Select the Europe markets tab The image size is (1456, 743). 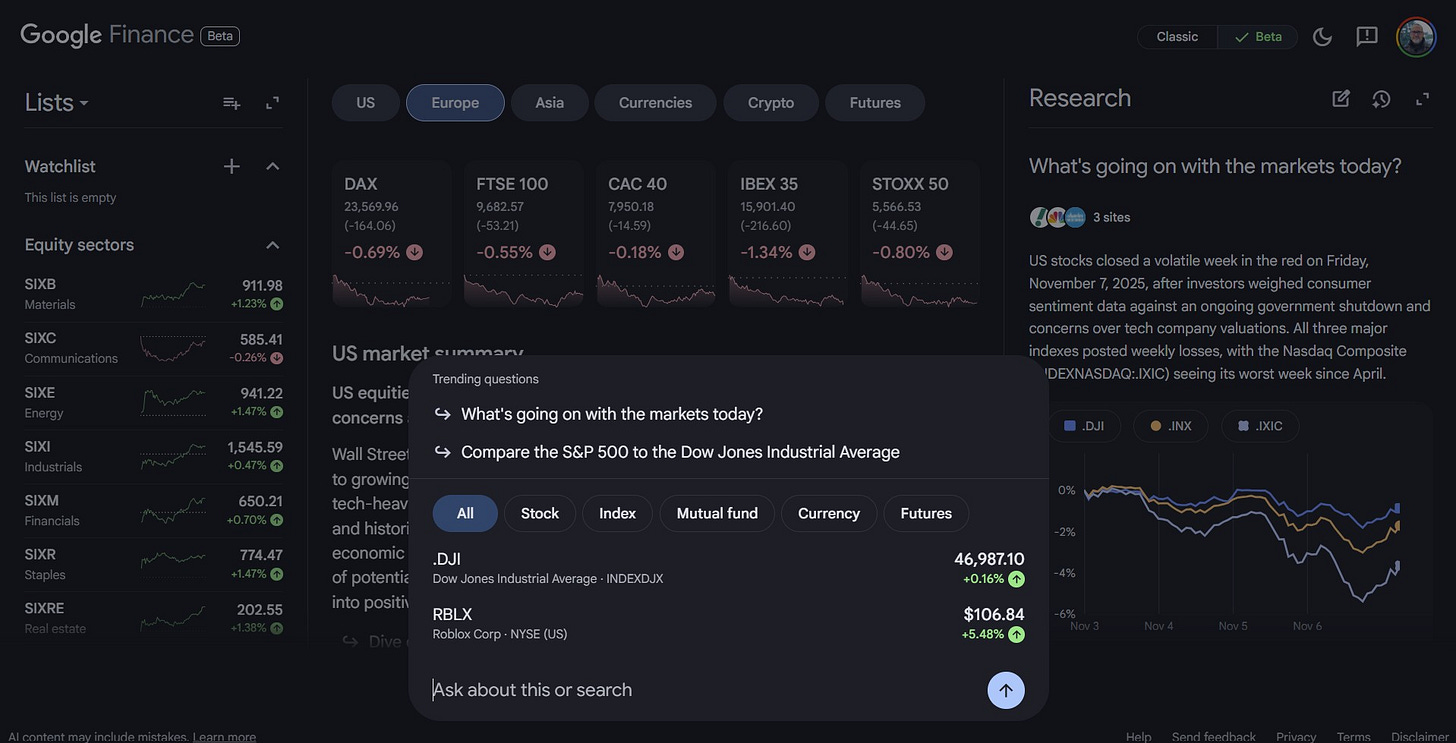pyautogui.click(x=455, y=102)
